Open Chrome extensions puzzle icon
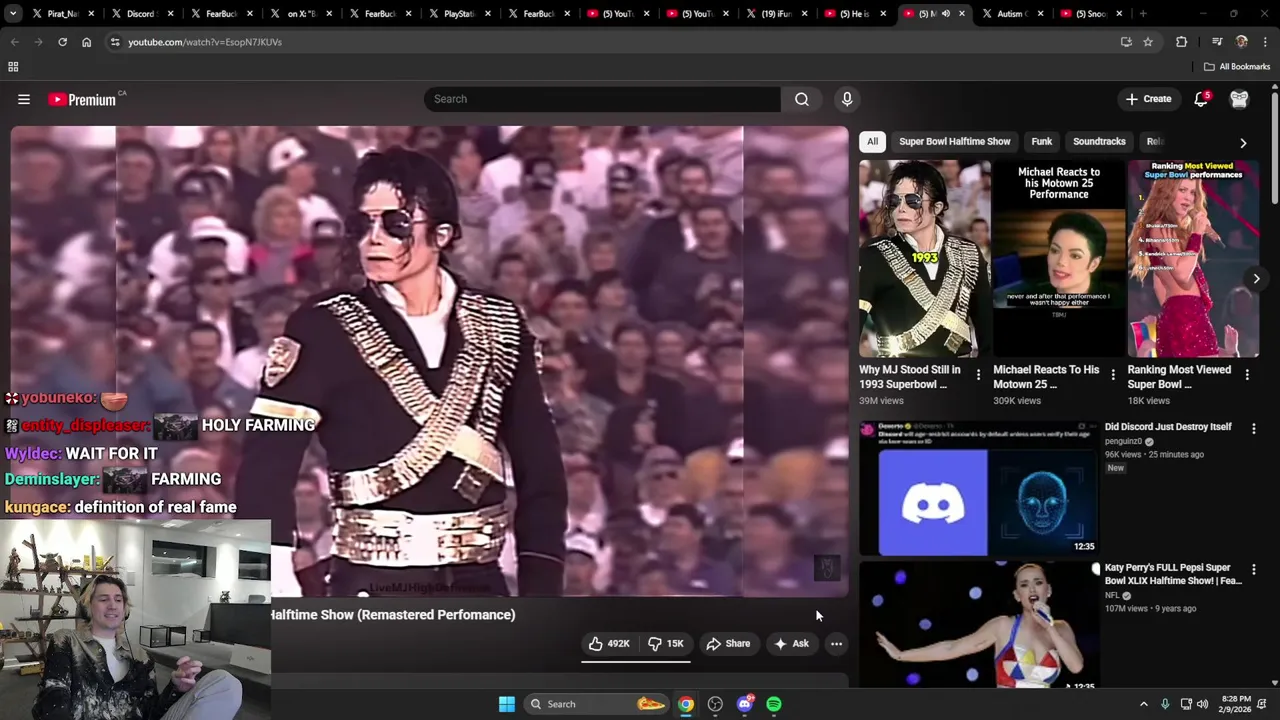1280x720 pixels. pyautogui.click(x=1181, y=42)
